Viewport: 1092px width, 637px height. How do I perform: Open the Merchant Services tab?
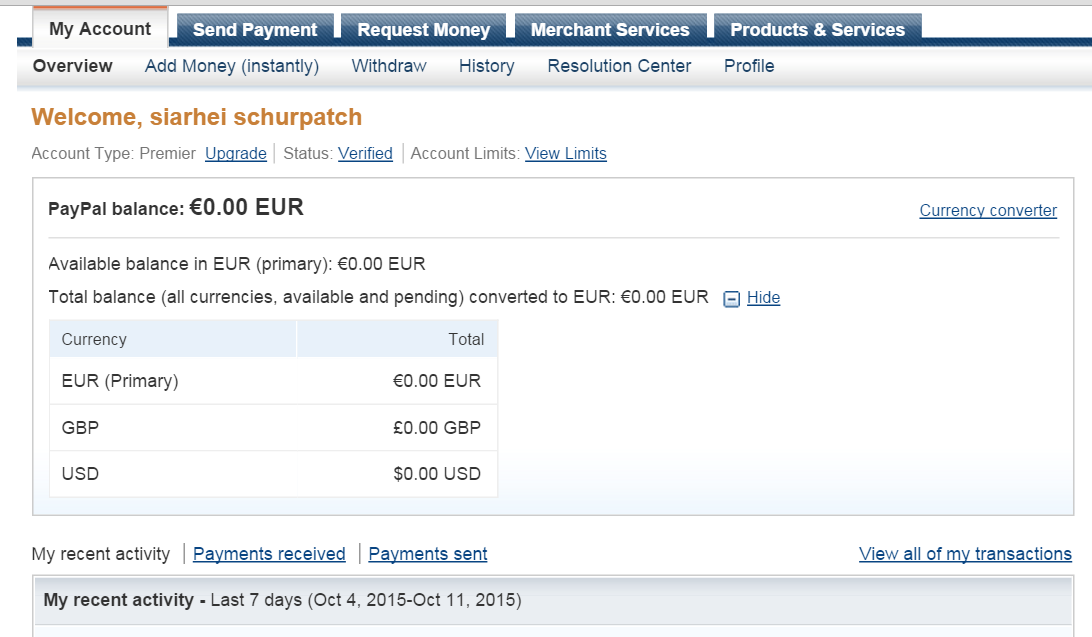click(610, 29)
